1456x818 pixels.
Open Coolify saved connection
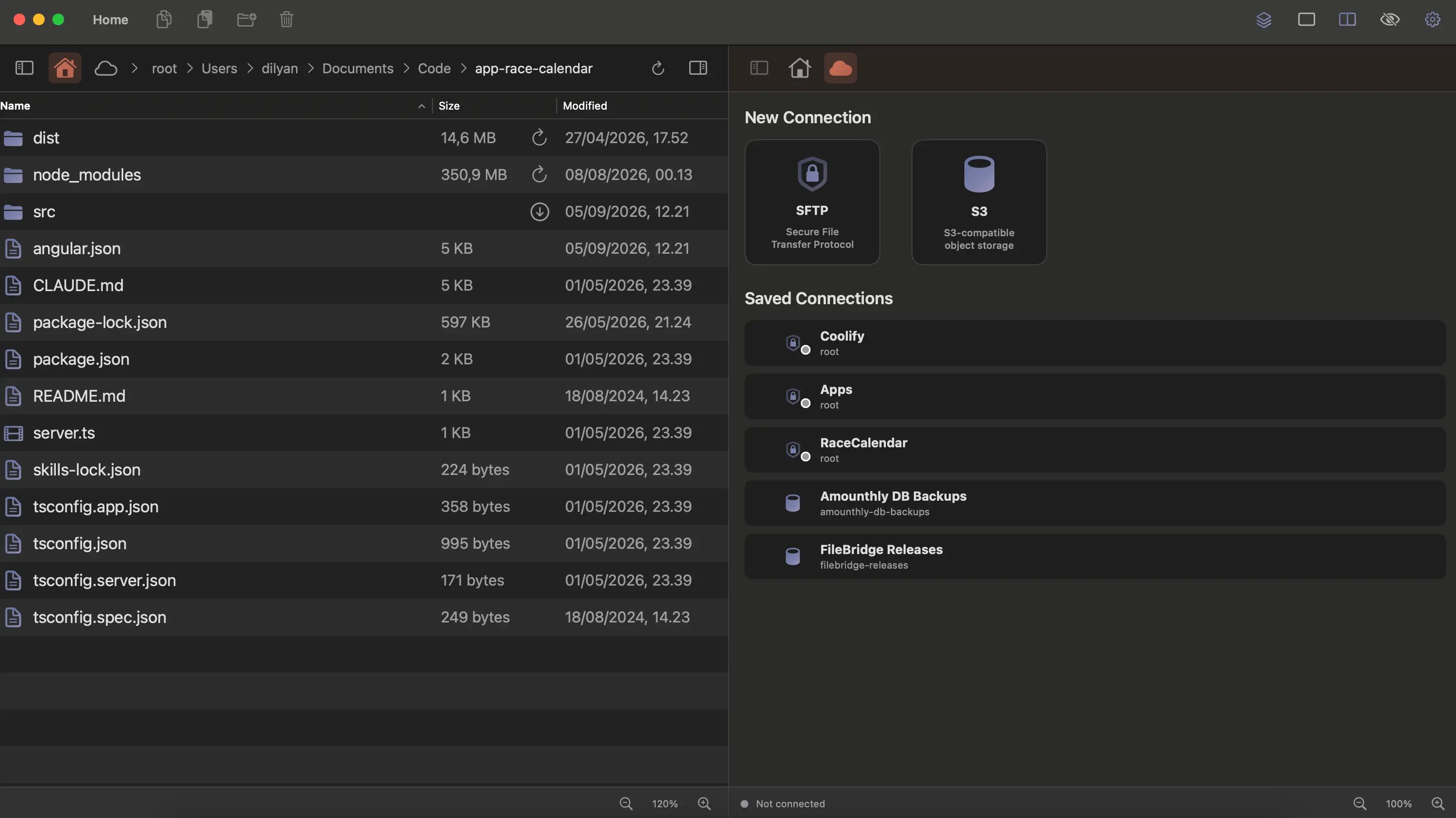click(x=1095, y=343)
